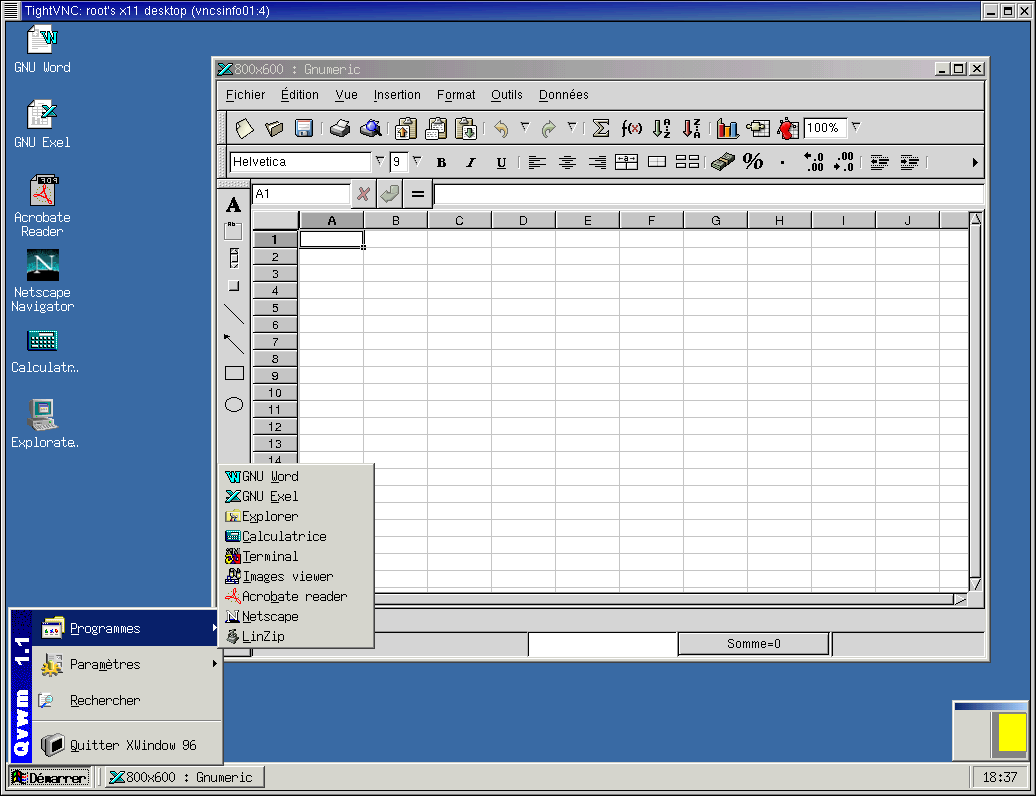
Task: Select column header C
Action: pyautogui.click(x=459, y=221)
